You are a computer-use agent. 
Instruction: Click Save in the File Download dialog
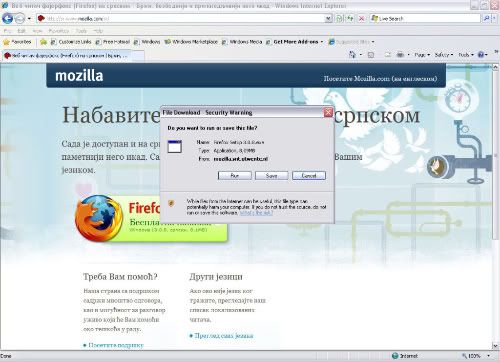coord(272,176)
